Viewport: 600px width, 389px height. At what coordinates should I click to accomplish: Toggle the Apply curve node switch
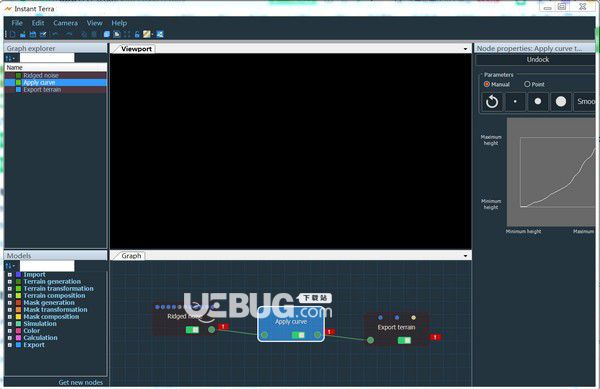(298, 335)
